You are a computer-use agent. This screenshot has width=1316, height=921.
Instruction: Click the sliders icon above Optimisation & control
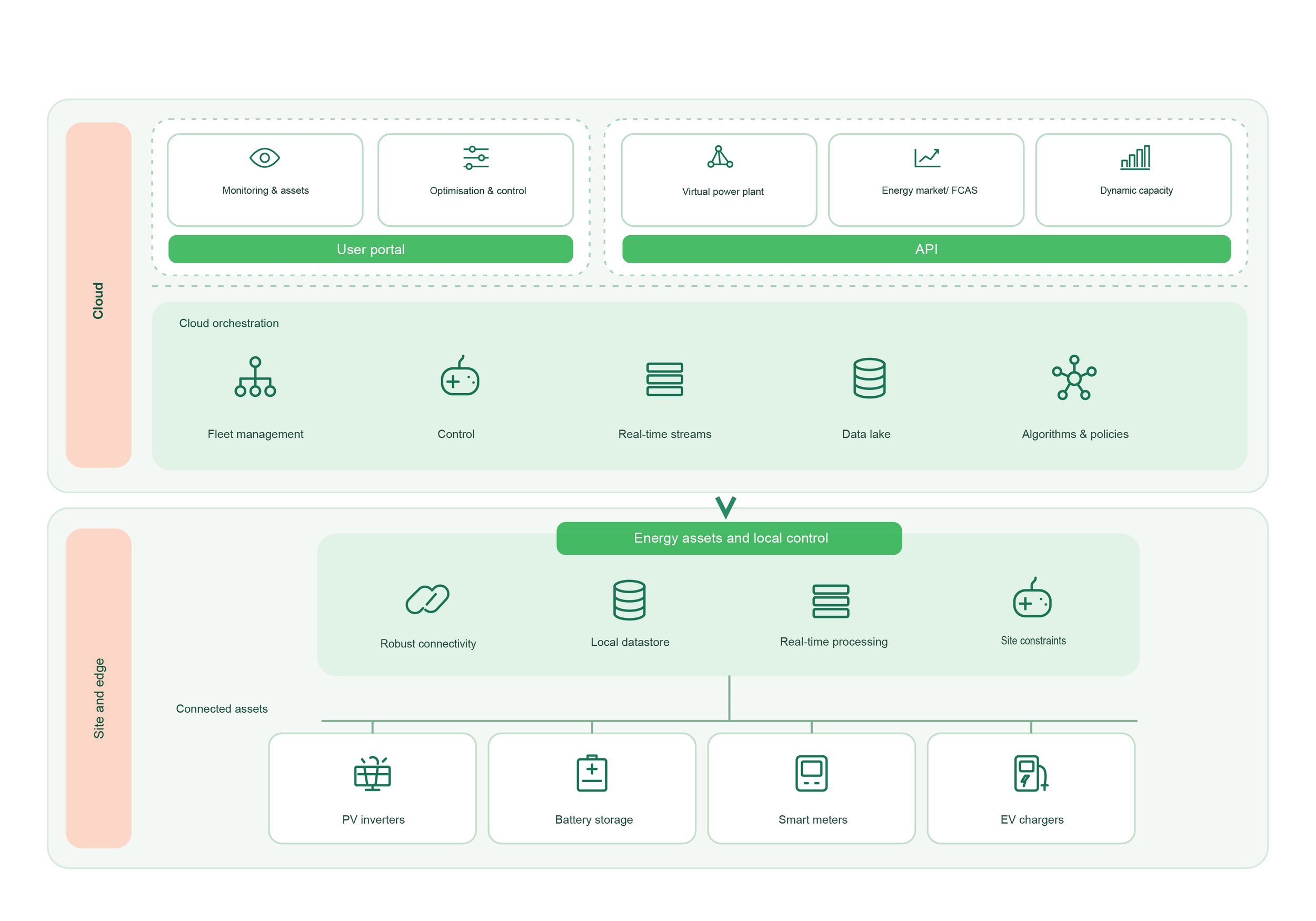(476, 157)
